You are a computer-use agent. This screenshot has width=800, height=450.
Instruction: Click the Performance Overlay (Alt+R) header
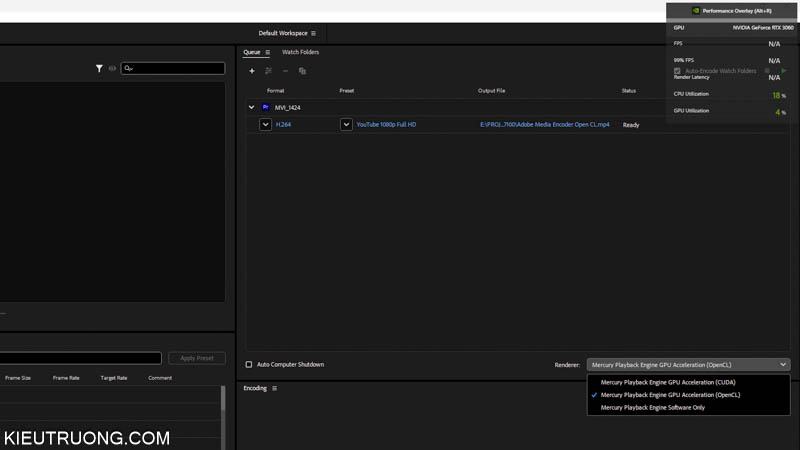pos(731,11)
